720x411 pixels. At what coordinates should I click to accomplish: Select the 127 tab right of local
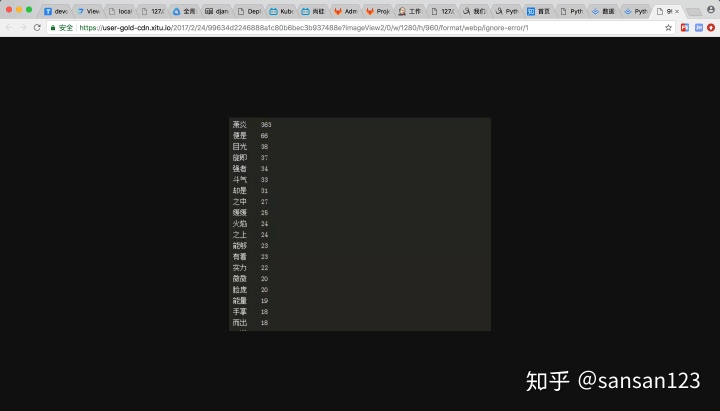tap(153, 11)
